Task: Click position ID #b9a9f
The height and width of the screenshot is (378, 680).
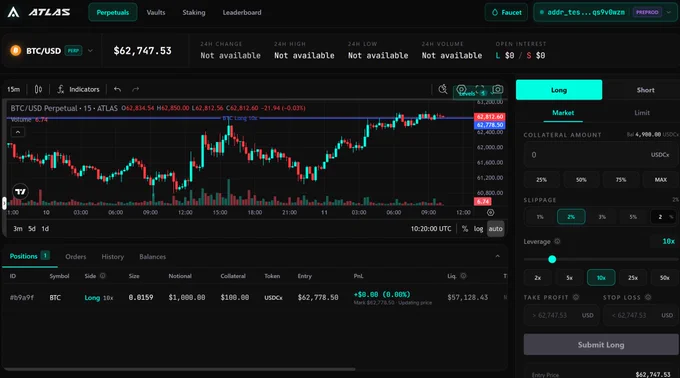Action: click(22, 297)
